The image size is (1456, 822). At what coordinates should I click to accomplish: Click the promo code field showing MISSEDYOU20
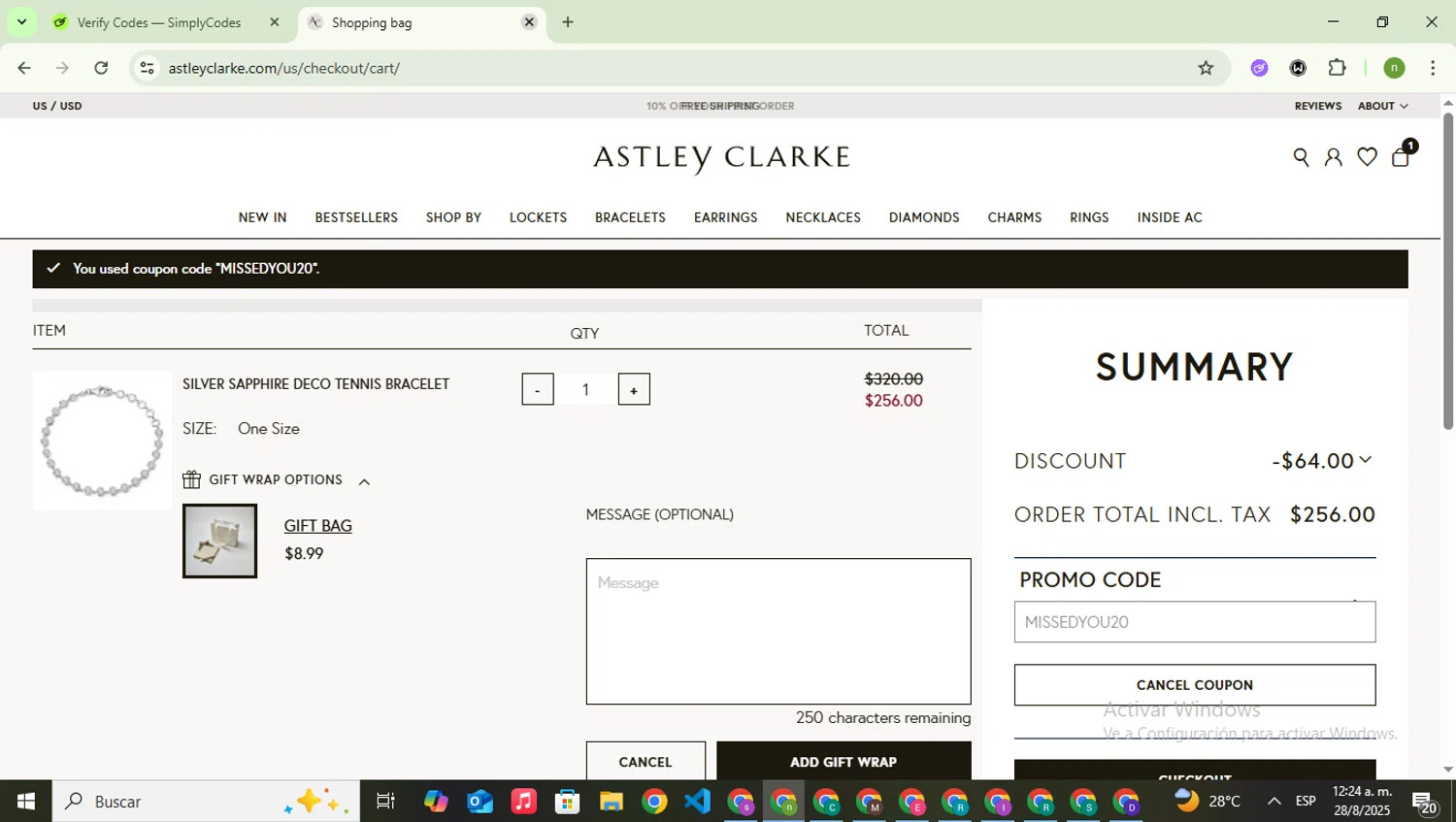[1195, 622]
